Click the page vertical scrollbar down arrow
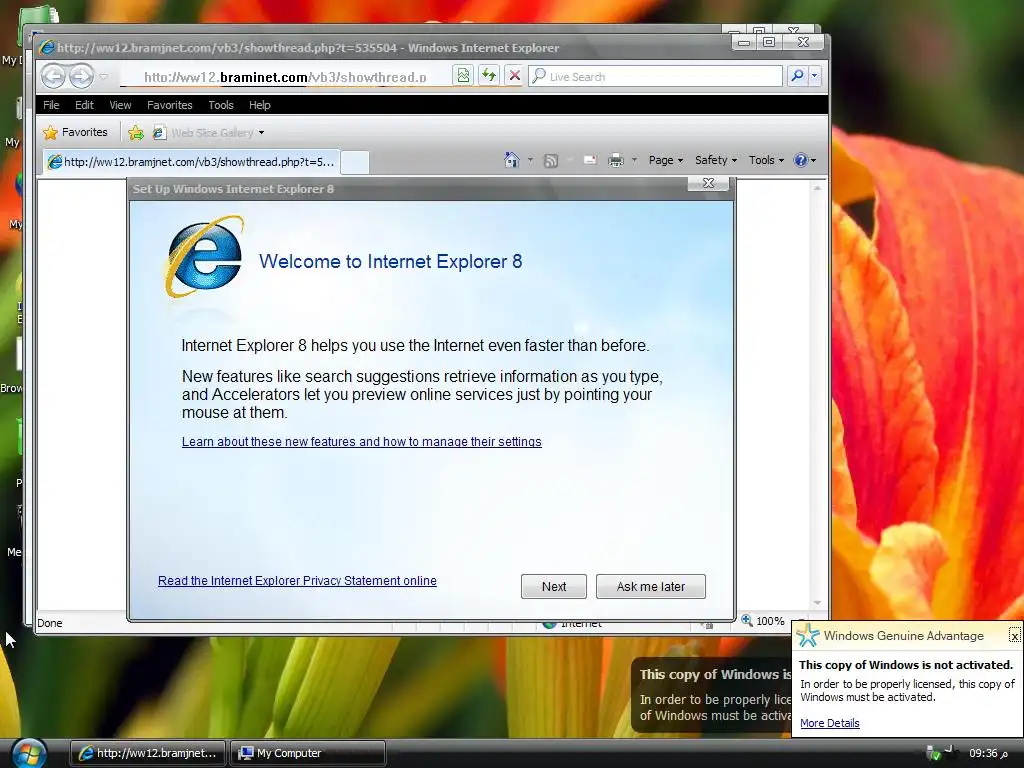Screen dimensions: 1024x768 click(817, 602)
